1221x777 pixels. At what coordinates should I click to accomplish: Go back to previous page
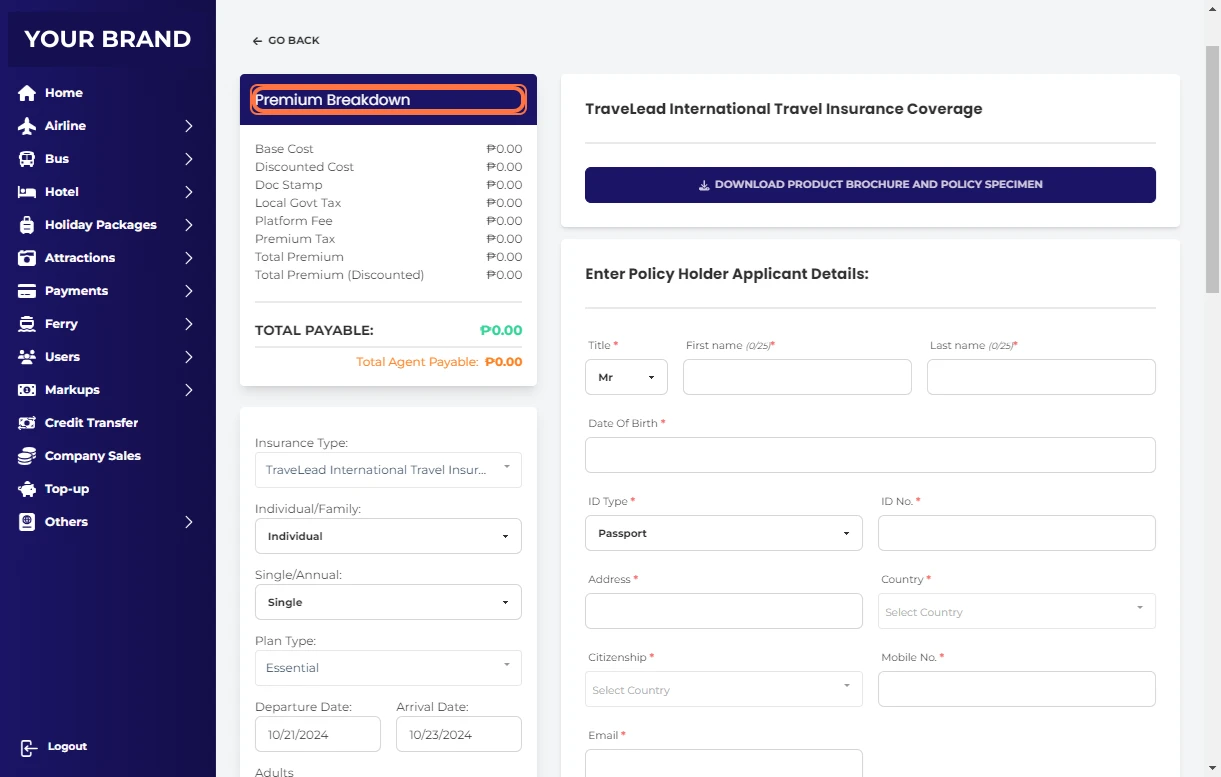click(x=286, y=41)
